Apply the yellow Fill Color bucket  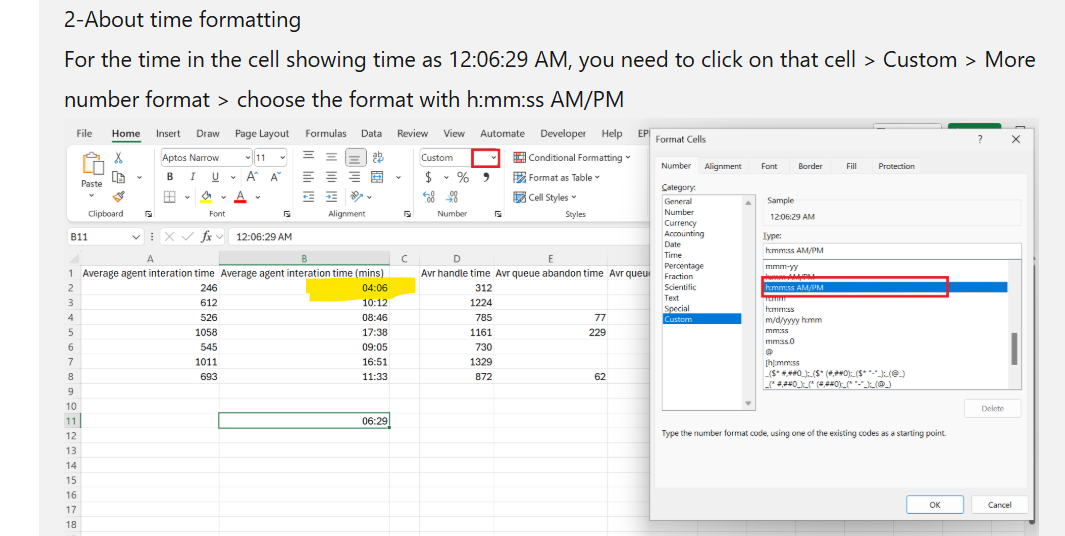point(207,197)
